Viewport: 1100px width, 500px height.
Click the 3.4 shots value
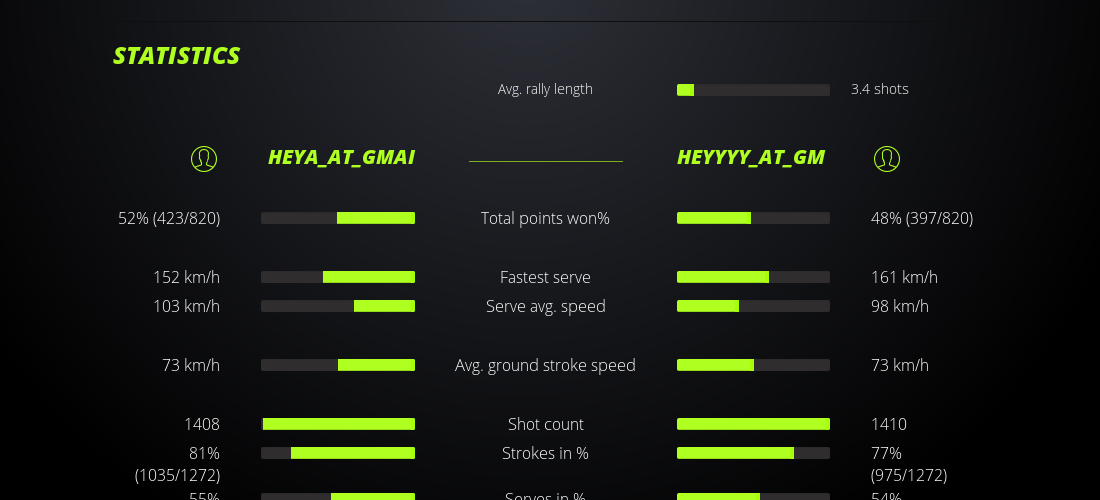click(x=879, y=89)
